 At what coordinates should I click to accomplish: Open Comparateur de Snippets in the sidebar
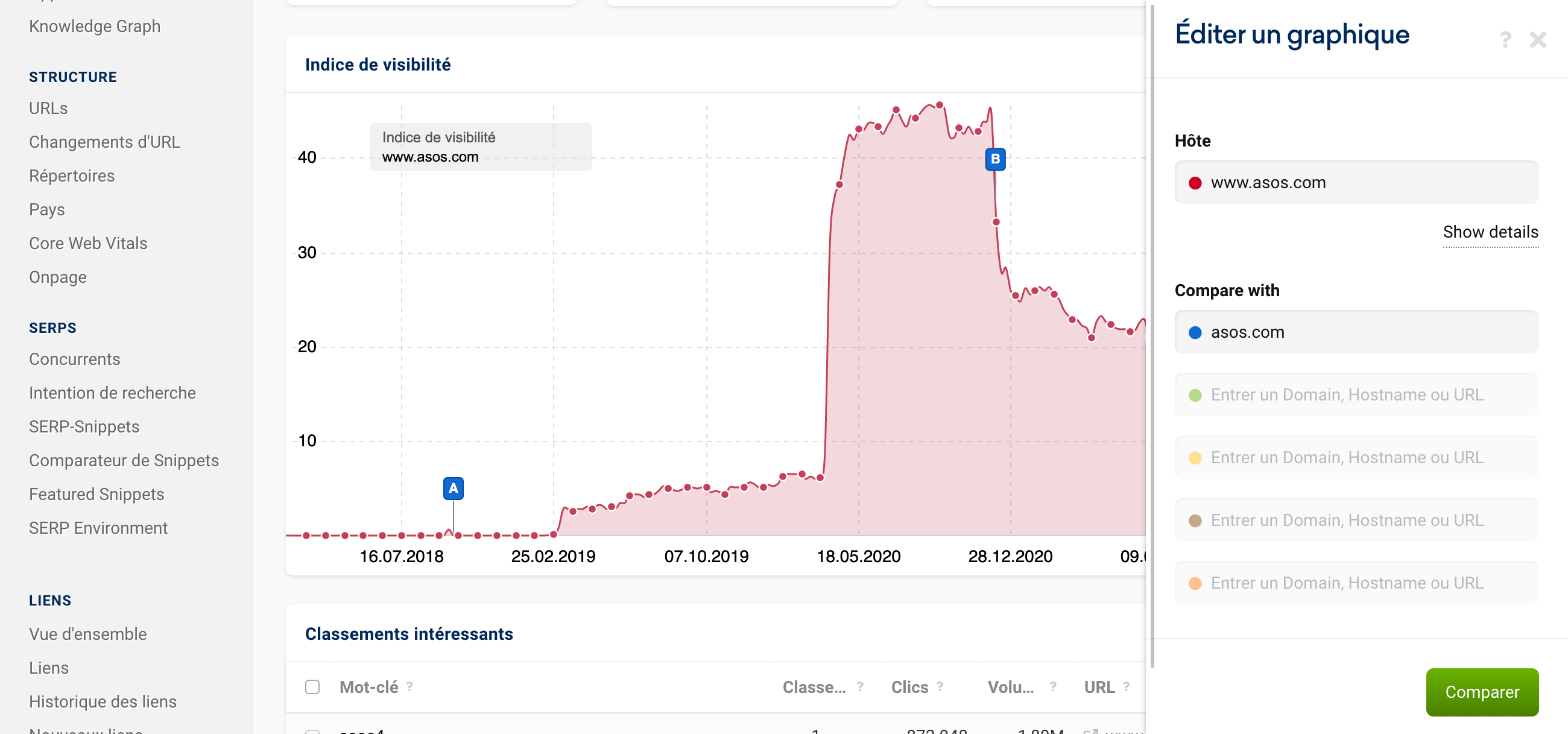[x=124, y=461]
